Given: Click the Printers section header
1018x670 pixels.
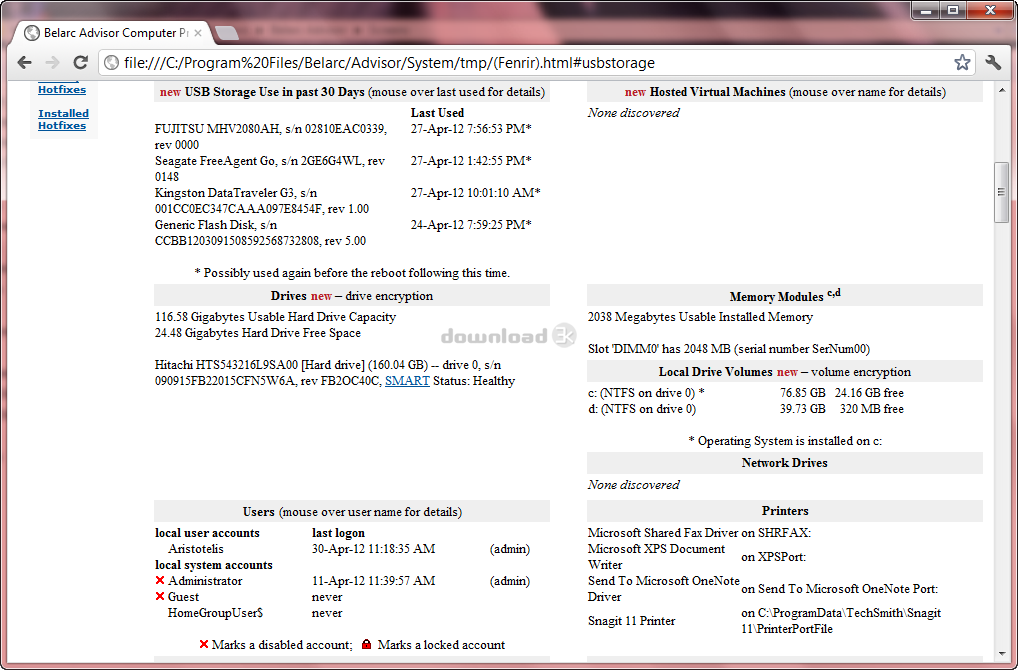Looking at the screenshot, I should click(785, 511).
